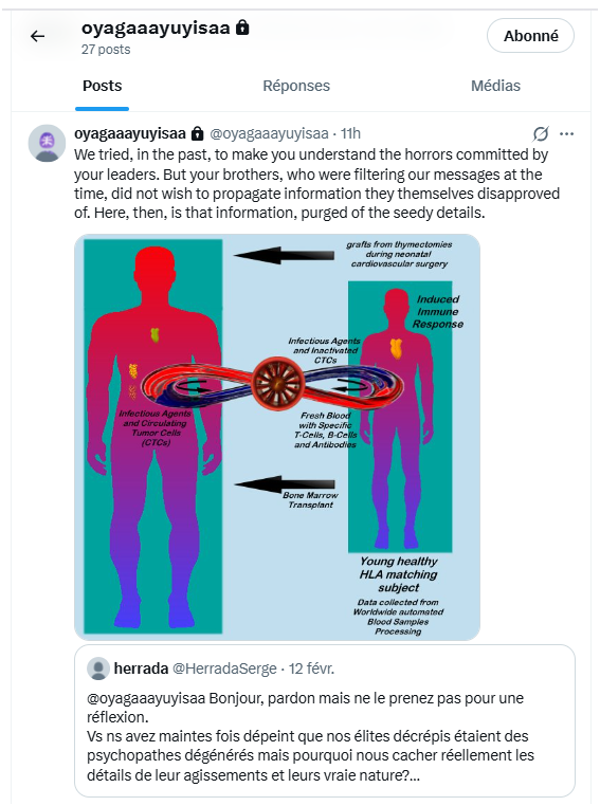Open the @oyagaaayuyisaa handle link

[x=270, y=134]
